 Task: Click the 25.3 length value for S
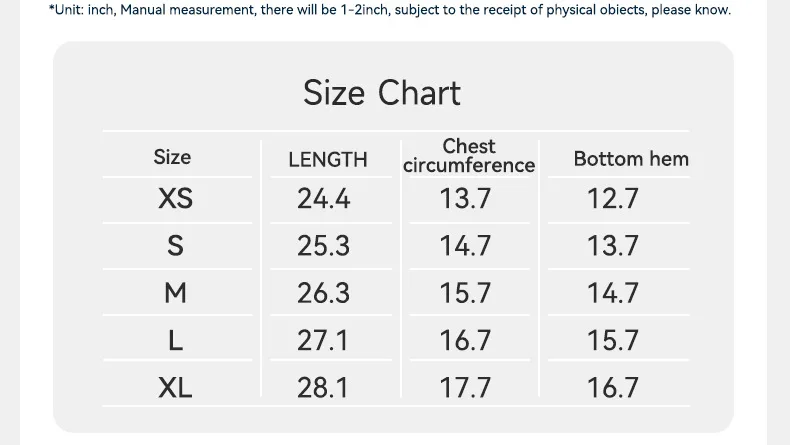pyautogui.click(x=324, y=246)
